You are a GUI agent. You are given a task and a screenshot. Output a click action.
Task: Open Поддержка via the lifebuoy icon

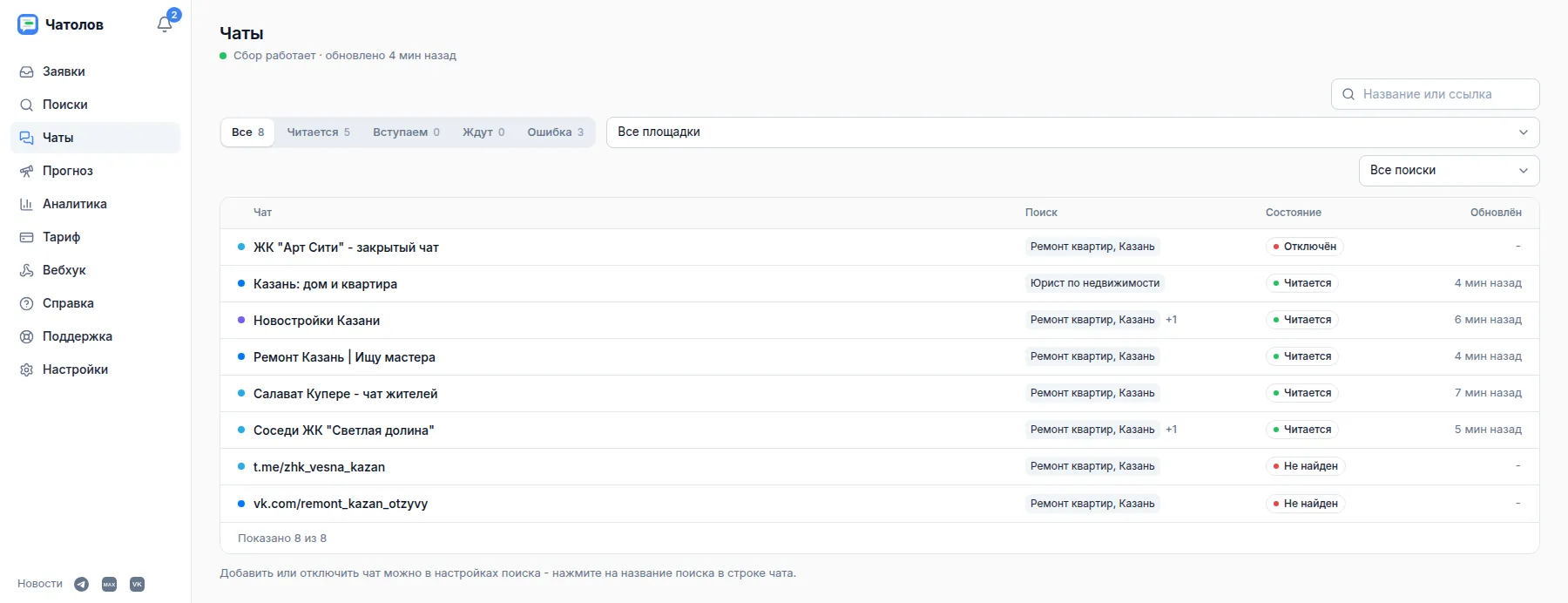[x=27, y=336]
